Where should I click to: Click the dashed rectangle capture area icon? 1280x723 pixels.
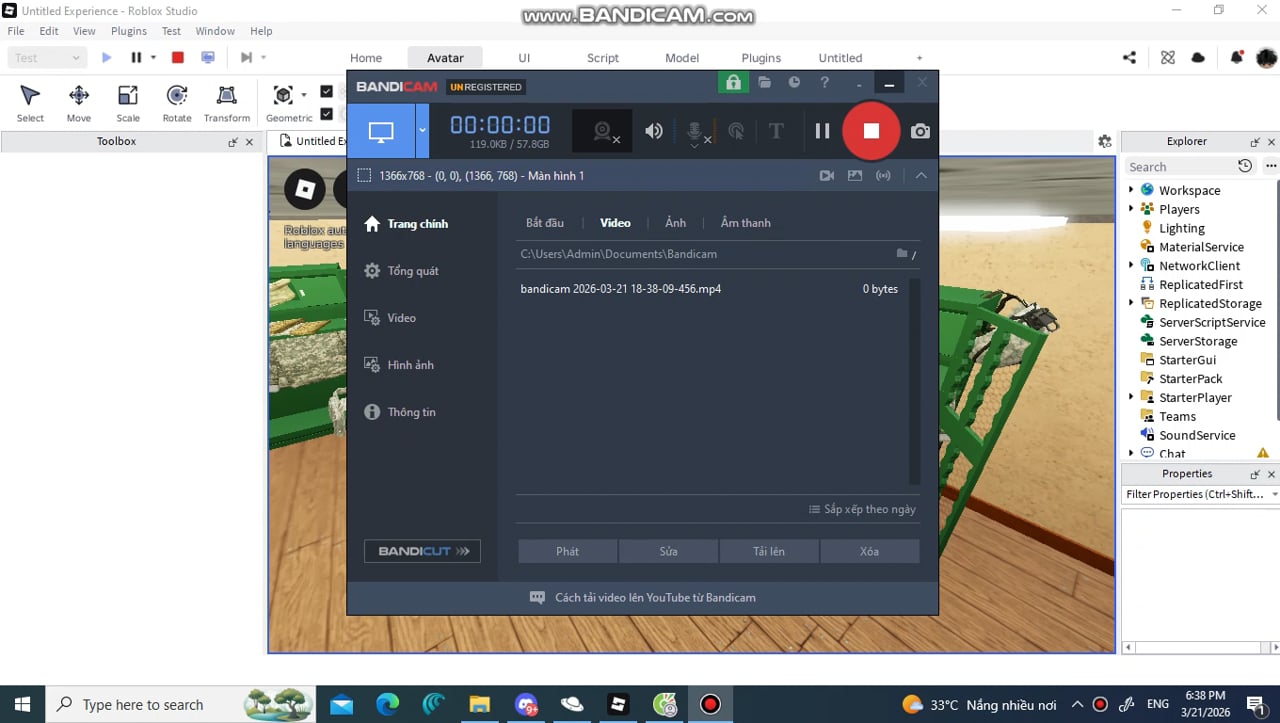click(365, 175)
